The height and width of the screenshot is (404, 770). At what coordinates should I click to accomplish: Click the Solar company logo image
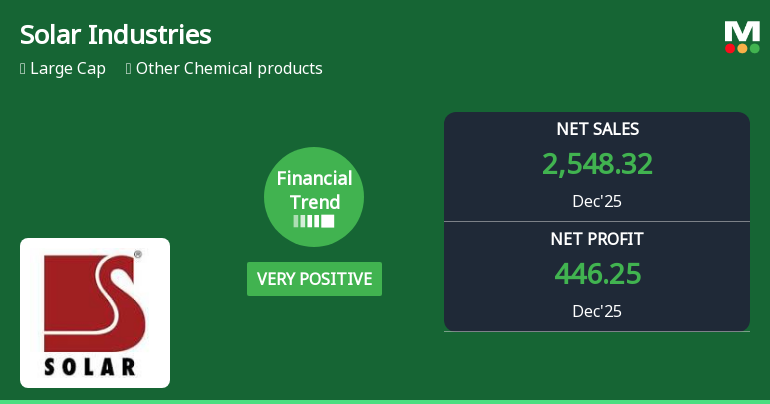point(95,313)
